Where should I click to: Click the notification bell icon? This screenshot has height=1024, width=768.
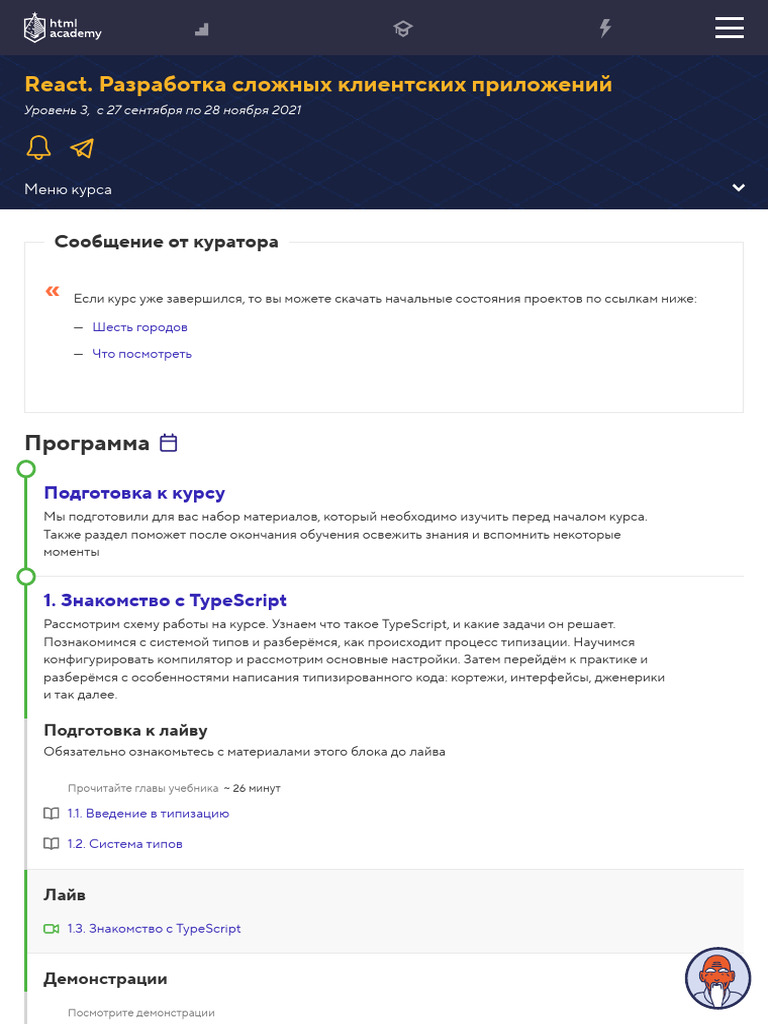coord(39,148)
